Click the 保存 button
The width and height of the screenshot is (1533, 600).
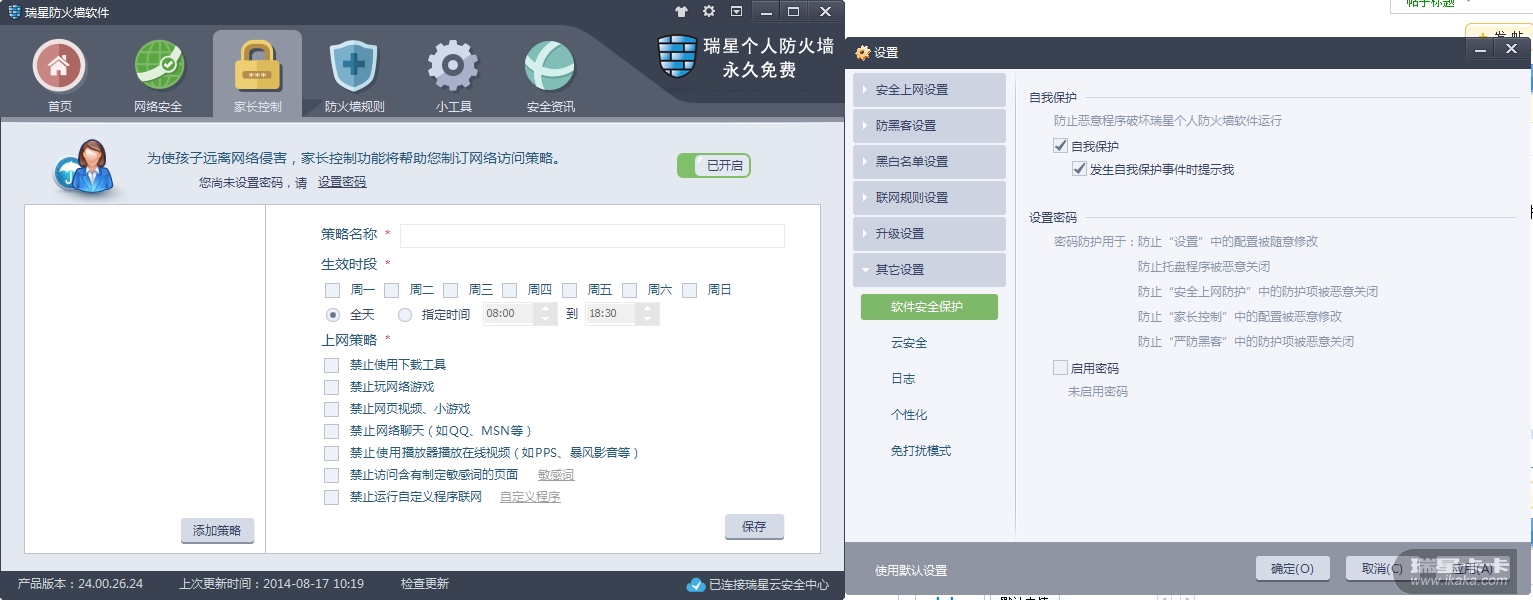tap(754, 527)
